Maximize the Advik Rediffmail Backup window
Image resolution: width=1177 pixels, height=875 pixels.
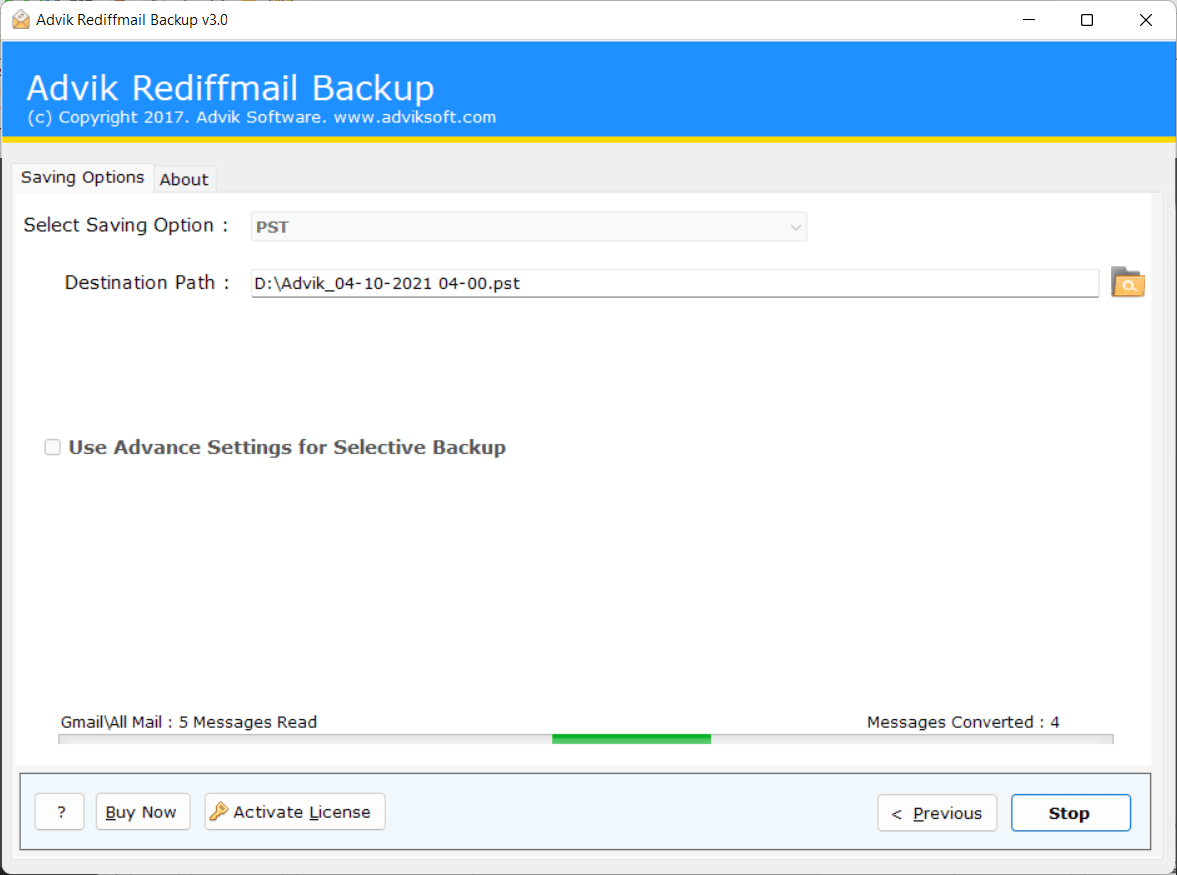click(1086, 20)
